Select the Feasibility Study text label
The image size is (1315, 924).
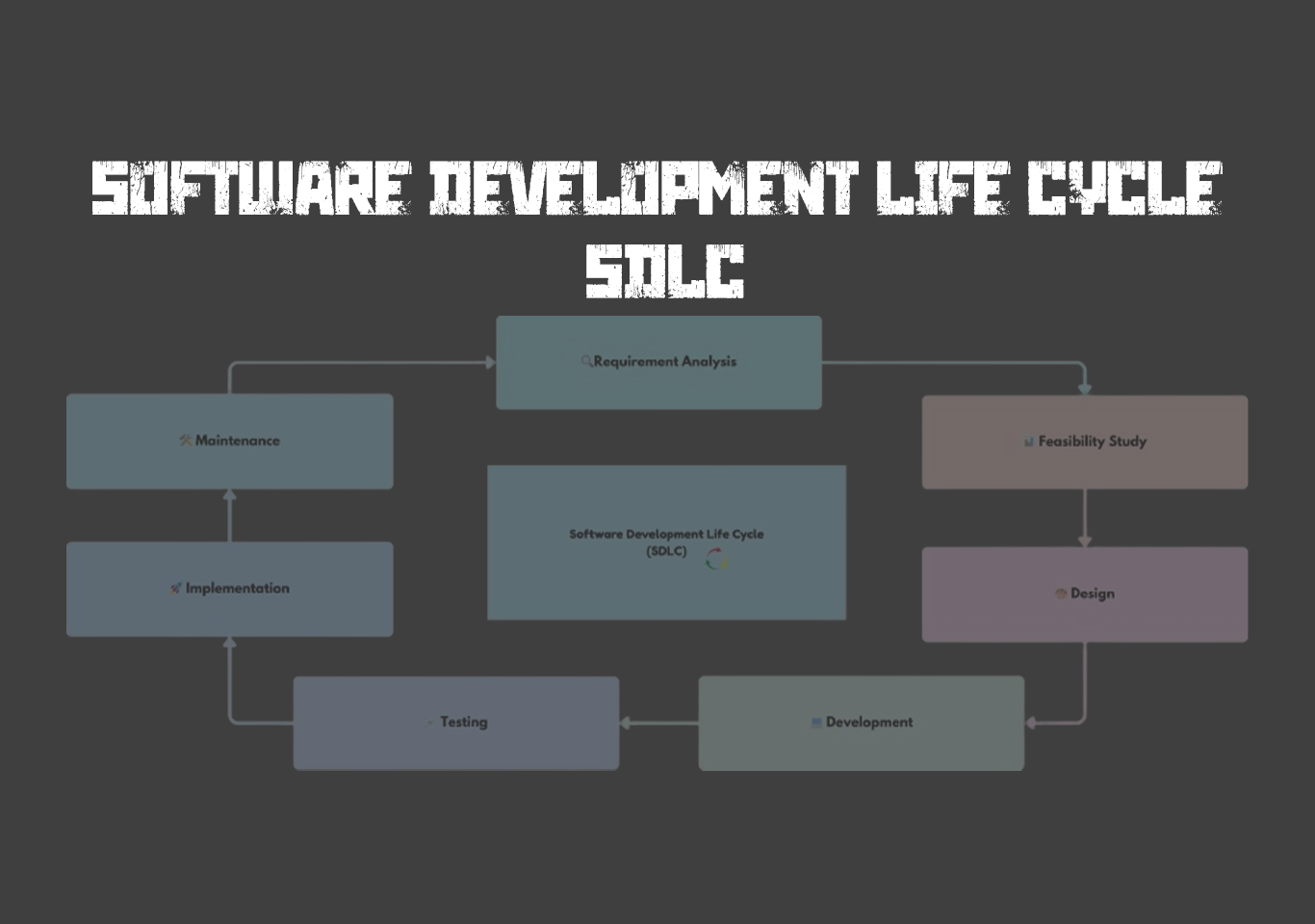click(x=1092, y=442)
